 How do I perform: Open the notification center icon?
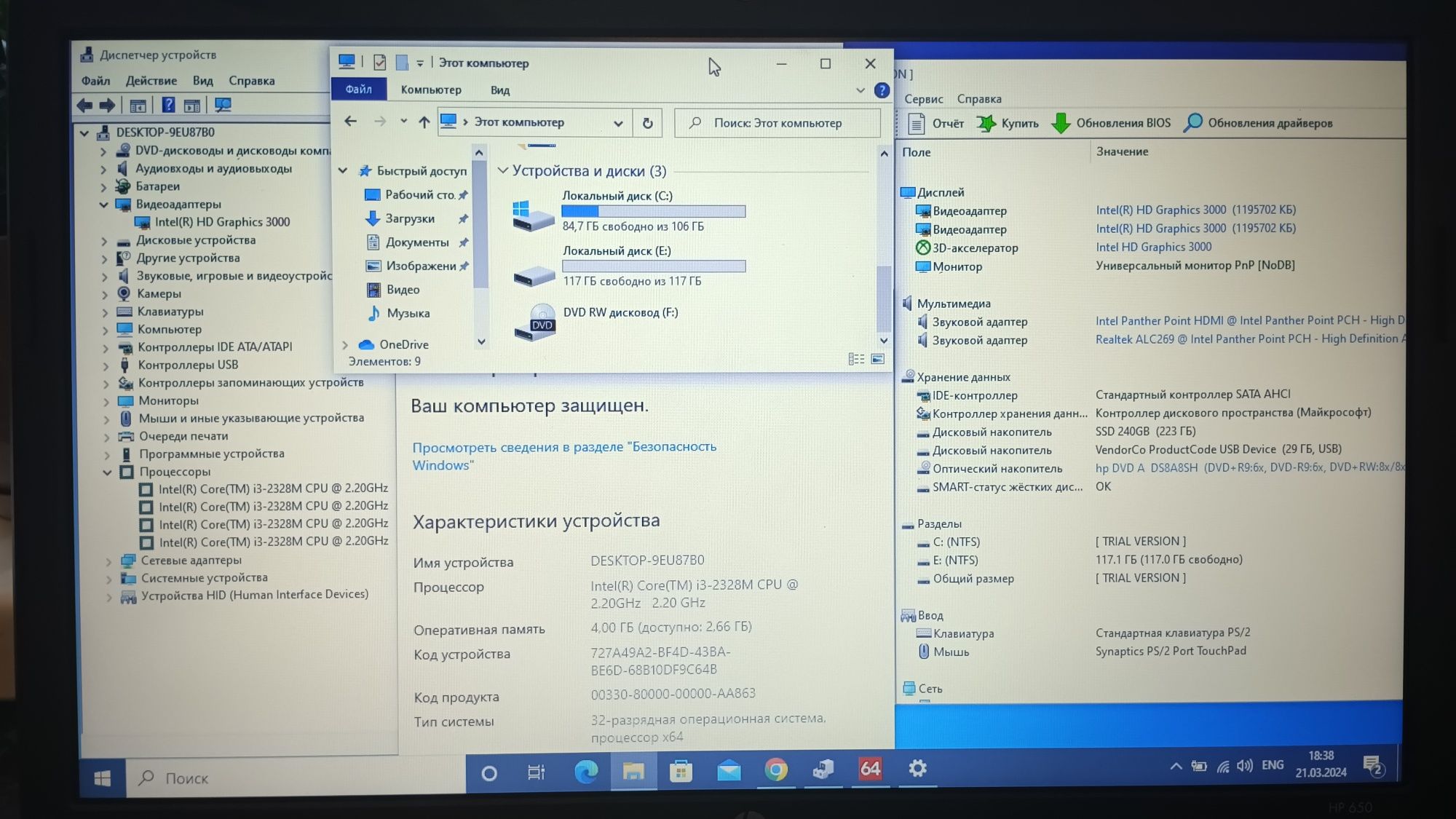click(1374, 766)
